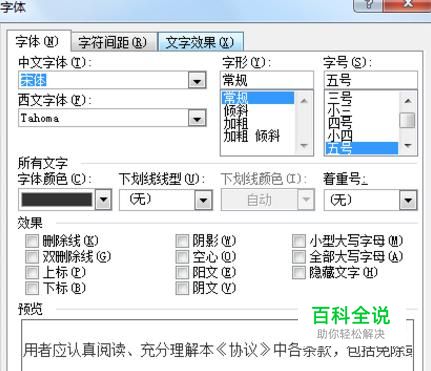Viewport: 431px width, 371px height.
Task: Open the 着重号 dropdown arrow
Action: 408,200
